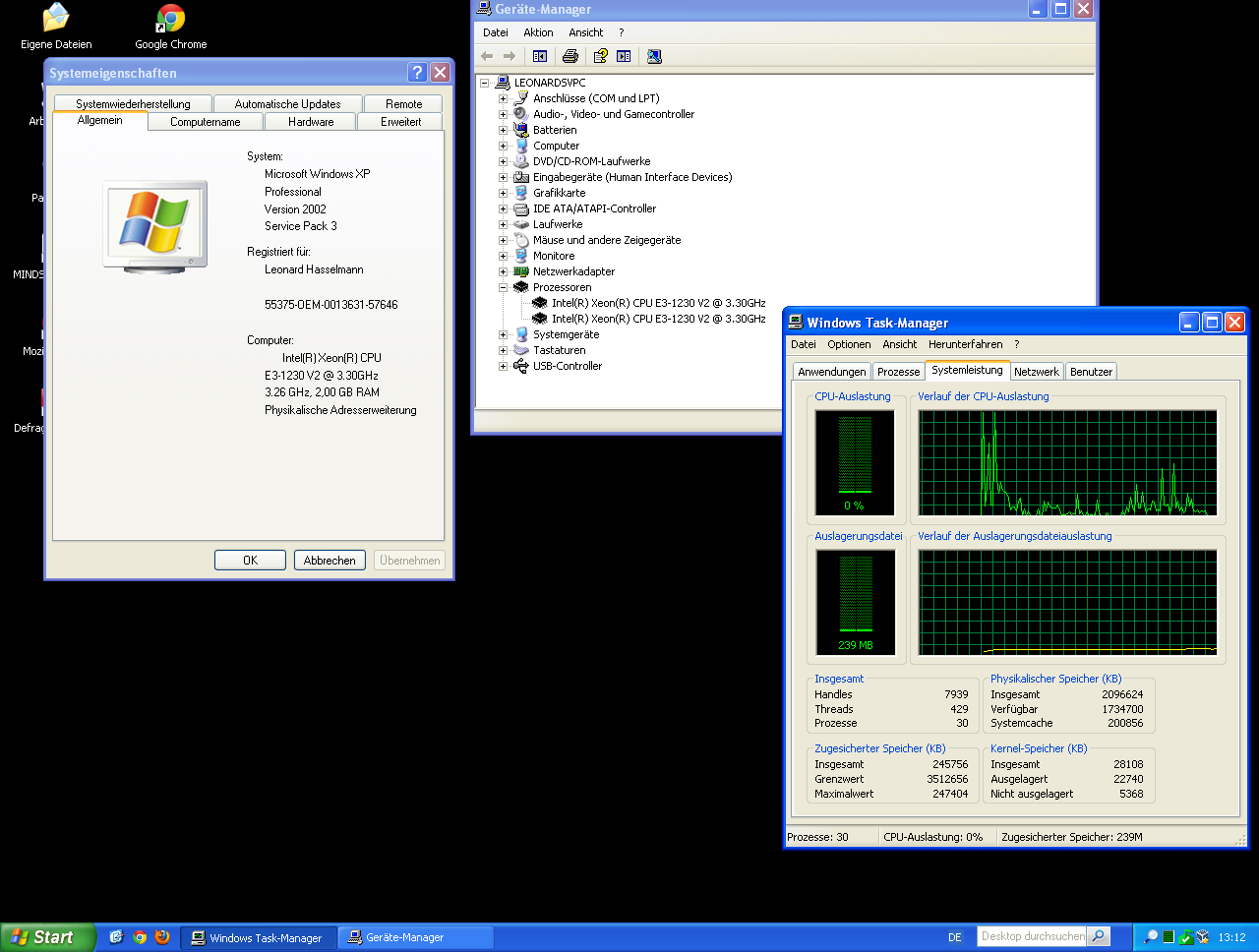Viewport: 1259px width, 952px height.
Task: Click the Start button
Action: [47, 937]
